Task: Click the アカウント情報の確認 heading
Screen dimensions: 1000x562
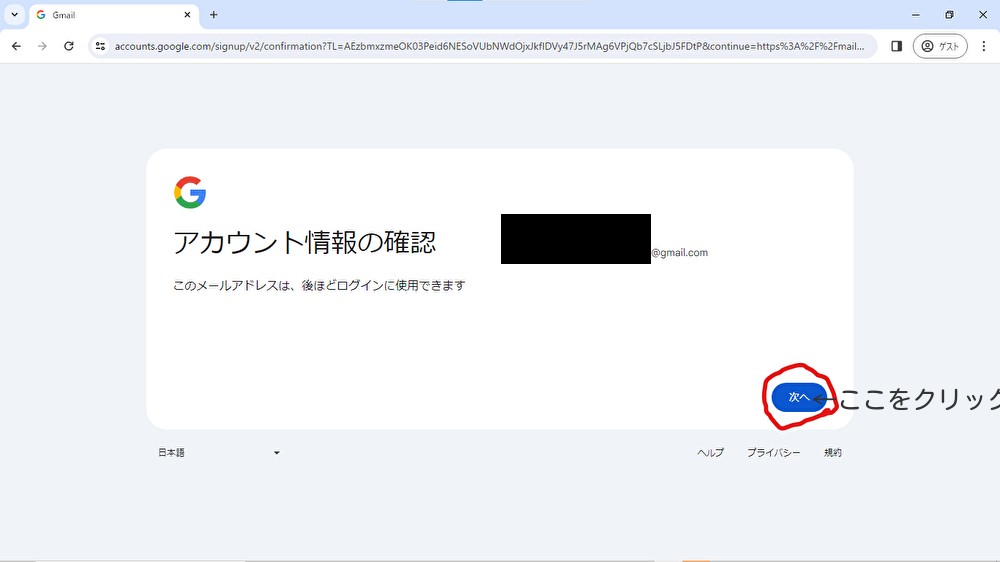Action: point(305,242)
